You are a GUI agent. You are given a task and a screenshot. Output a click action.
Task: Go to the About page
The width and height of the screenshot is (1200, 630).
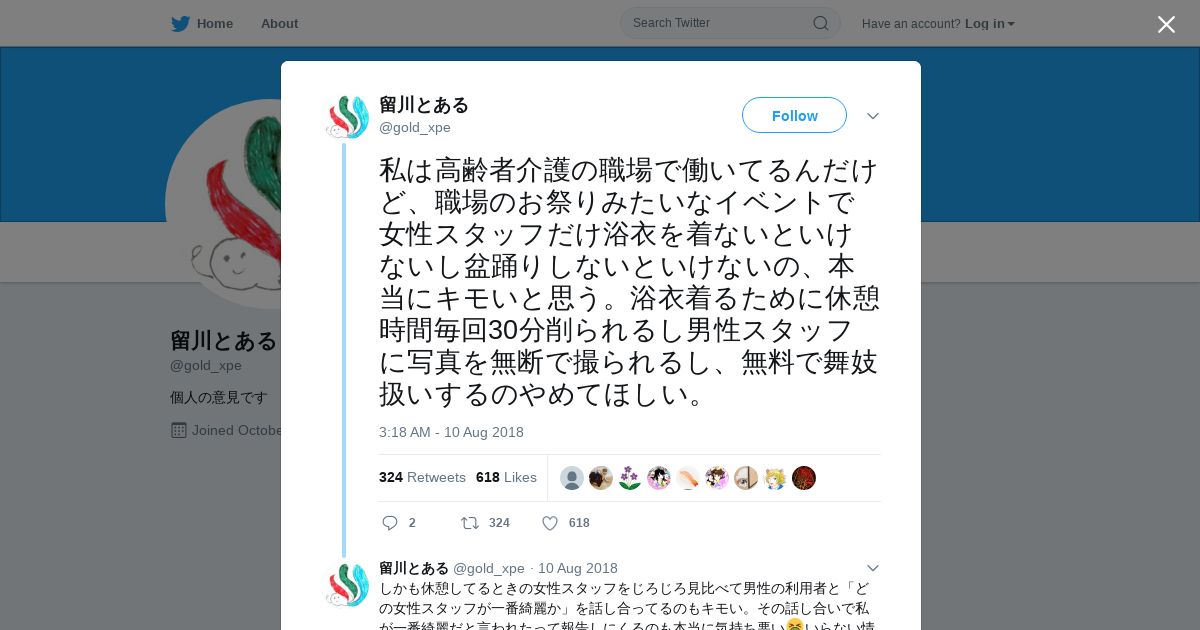pyautogui.click(x=279, y=24)
